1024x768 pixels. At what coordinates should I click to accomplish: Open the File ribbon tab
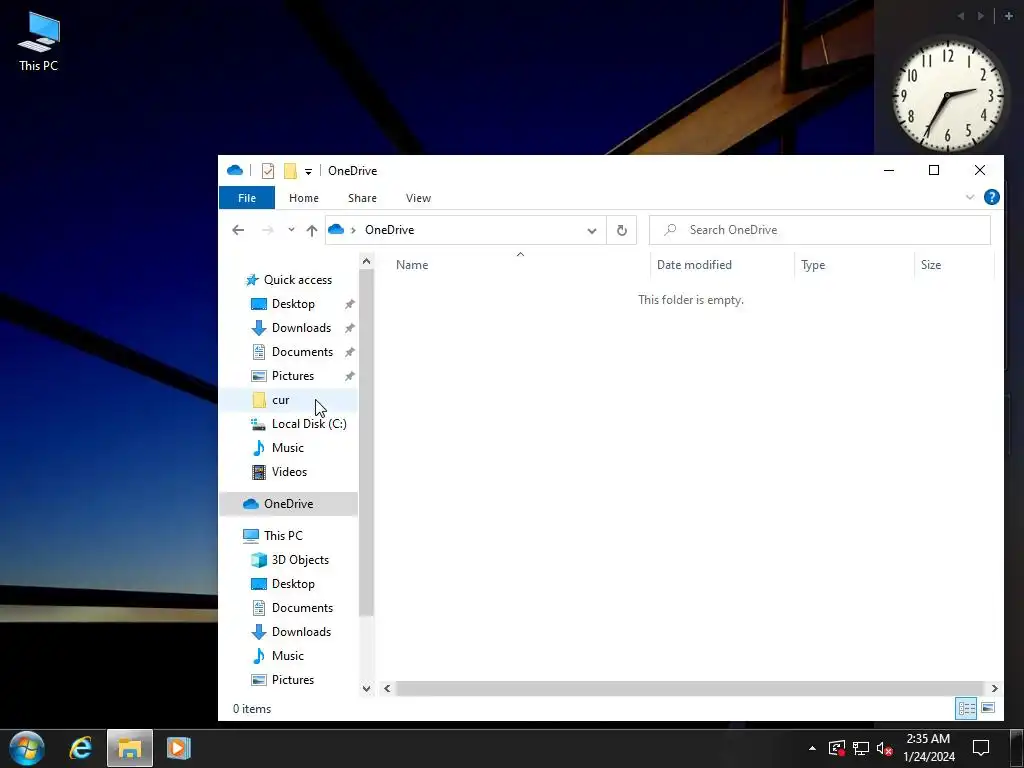247,198
